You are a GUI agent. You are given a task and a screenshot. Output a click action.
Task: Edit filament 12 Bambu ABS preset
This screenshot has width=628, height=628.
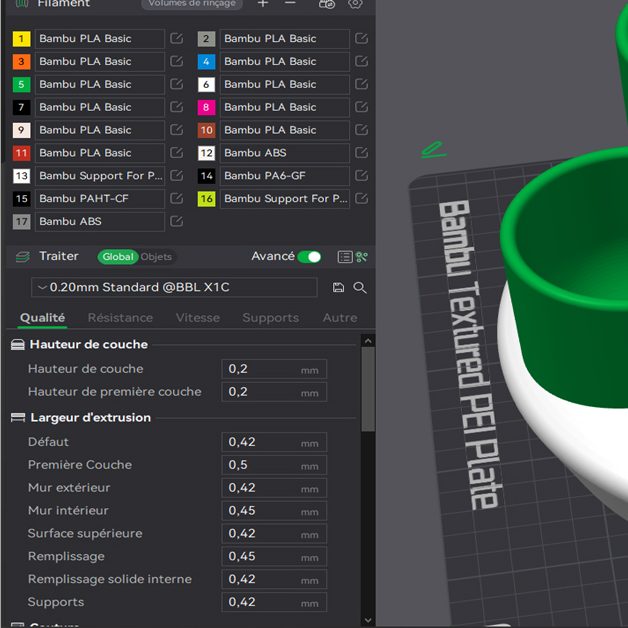(361, 153)
